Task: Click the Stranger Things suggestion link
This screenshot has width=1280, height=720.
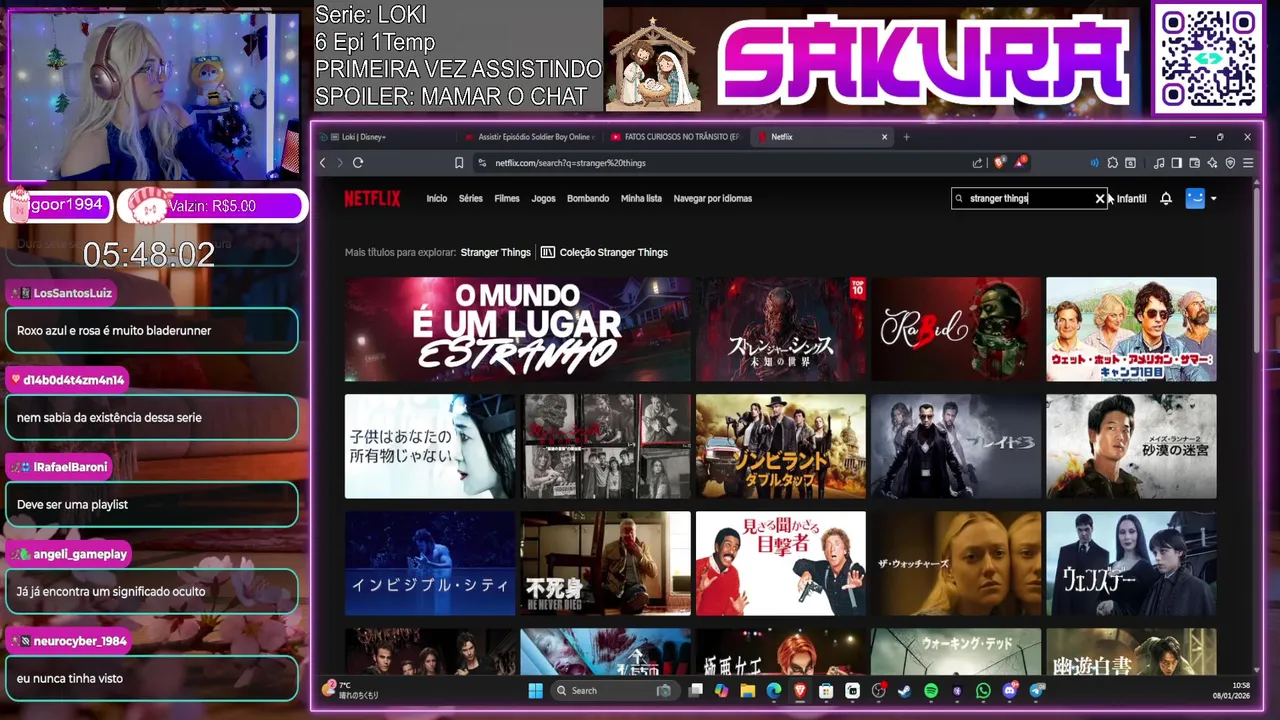Action: (496, 252)
